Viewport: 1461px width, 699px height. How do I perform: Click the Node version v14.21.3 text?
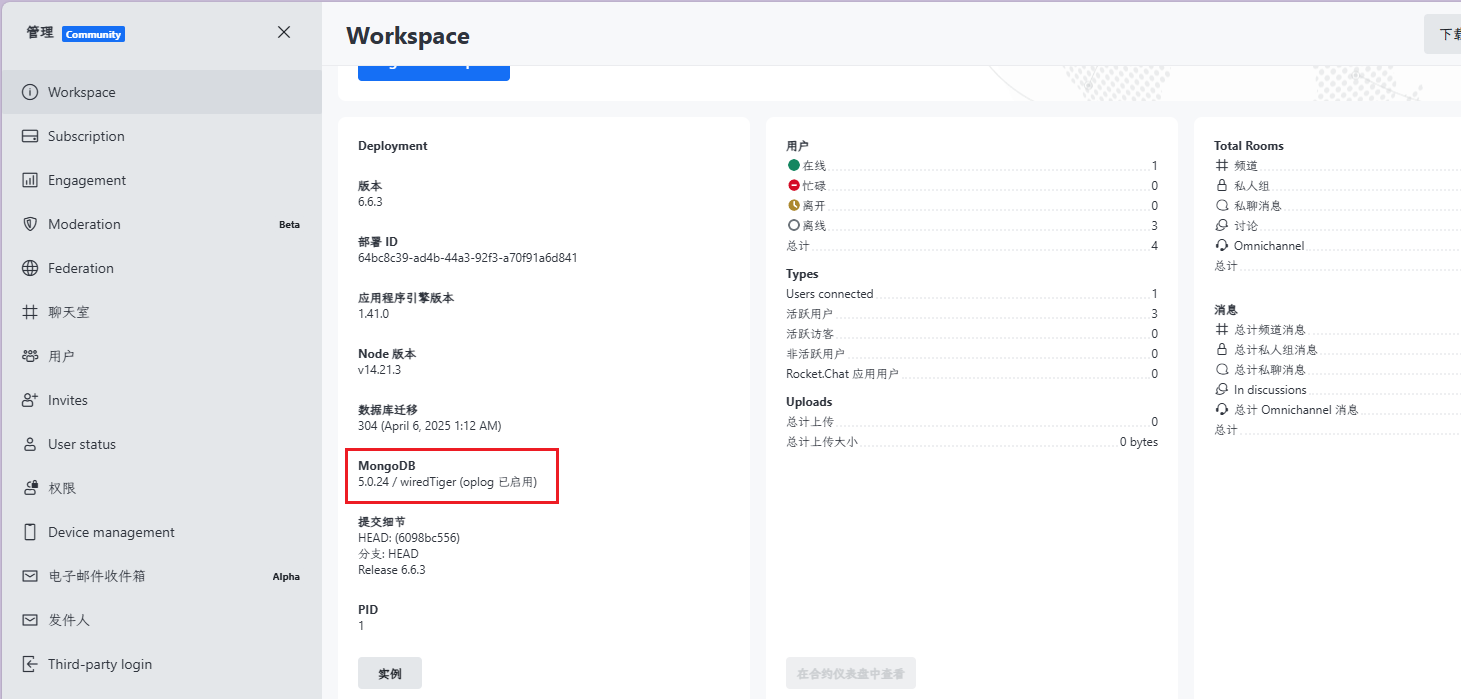379,369
